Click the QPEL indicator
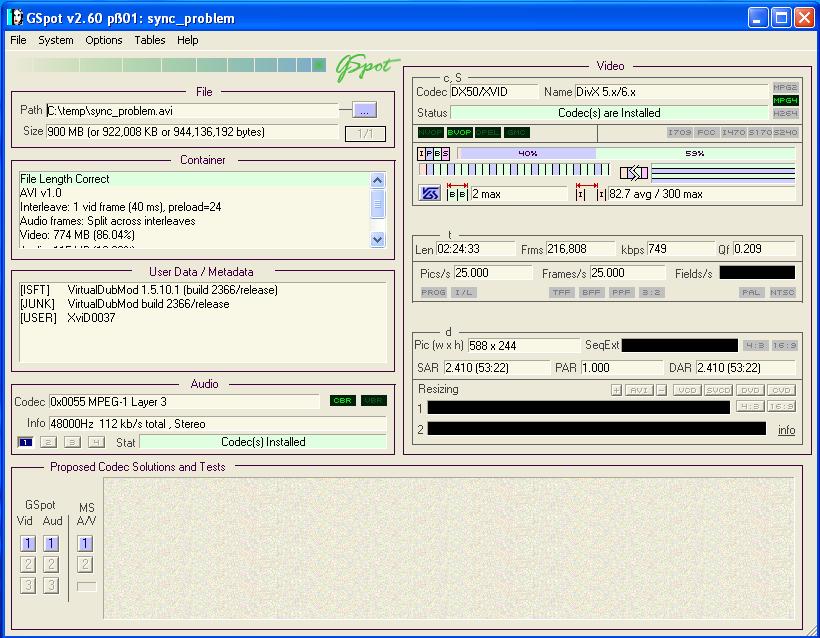Viewport: 820px width, 638px height. (488, 132)
